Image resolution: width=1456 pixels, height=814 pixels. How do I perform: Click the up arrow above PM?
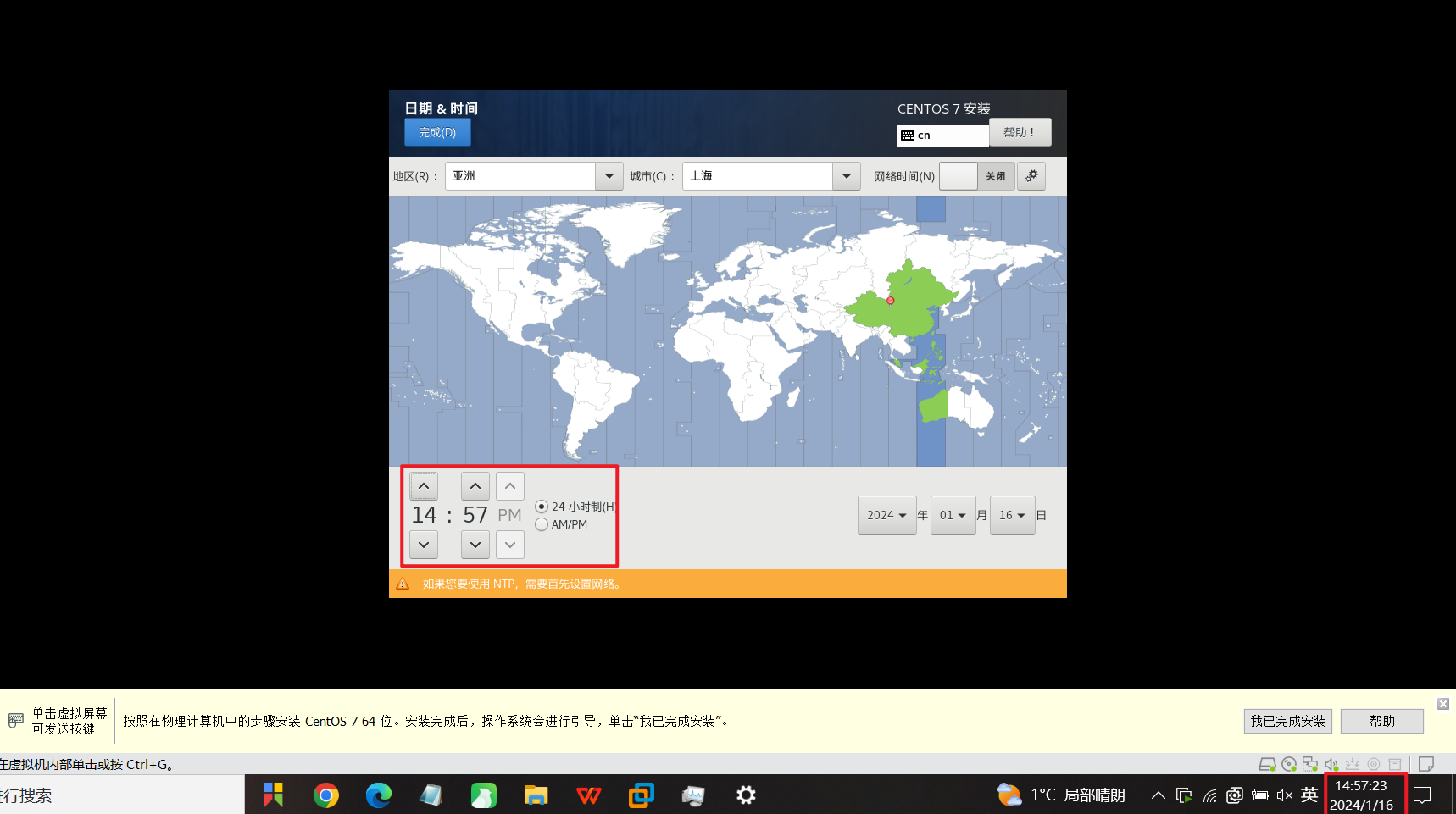tap(510, 486)
